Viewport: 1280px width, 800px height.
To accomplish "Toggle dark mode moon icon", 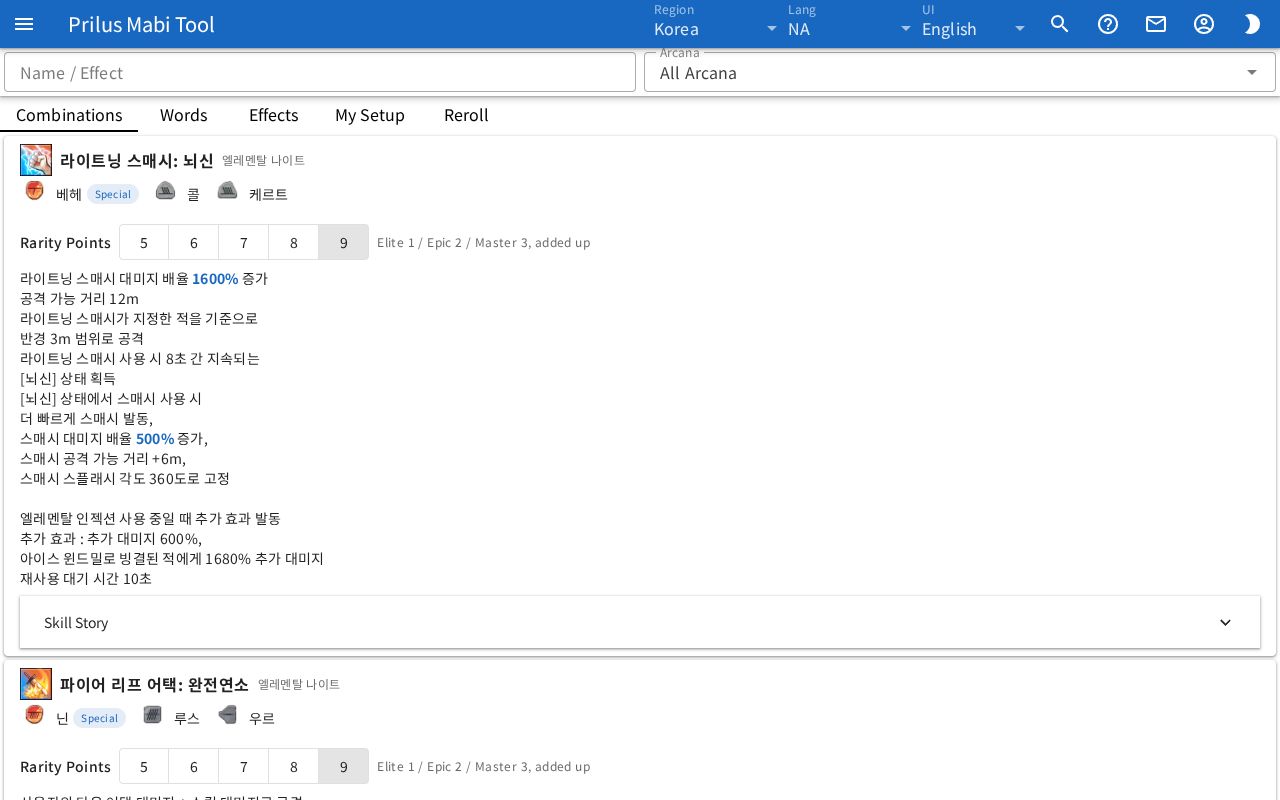I will coord(1252,24).
